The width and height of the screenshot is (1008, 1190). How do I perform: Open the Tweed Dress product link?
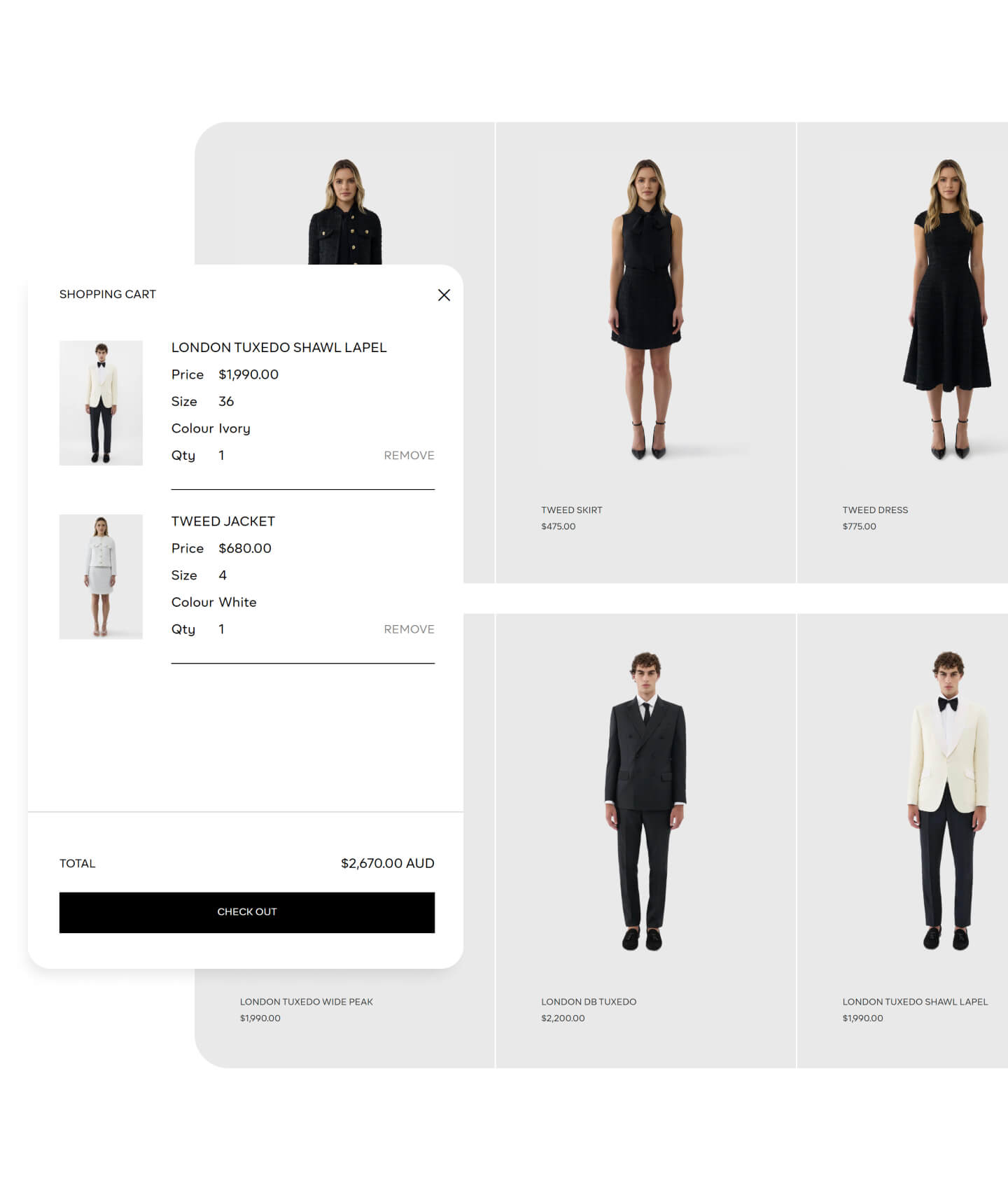[x=875, y=510]
